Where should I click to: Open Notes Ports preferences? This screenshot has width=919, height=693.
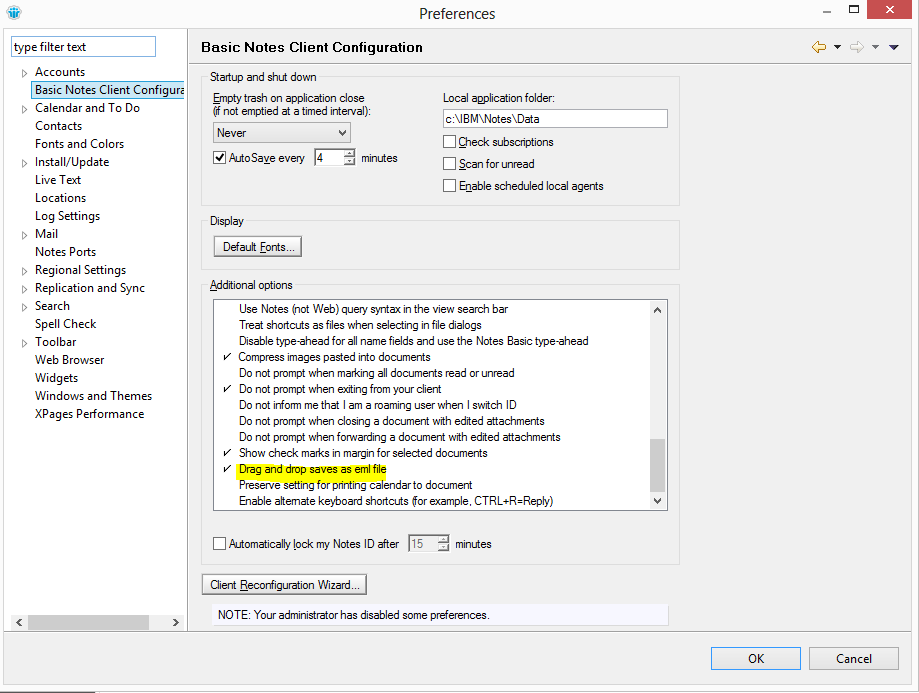66,252
